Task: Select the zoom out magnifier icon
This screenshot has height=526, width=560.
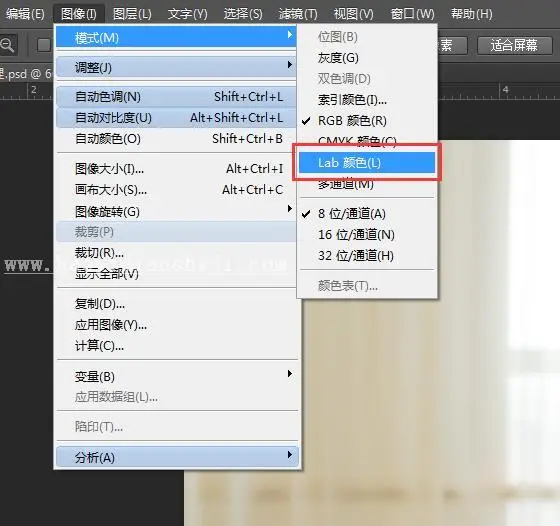Action: coord(7,45)
